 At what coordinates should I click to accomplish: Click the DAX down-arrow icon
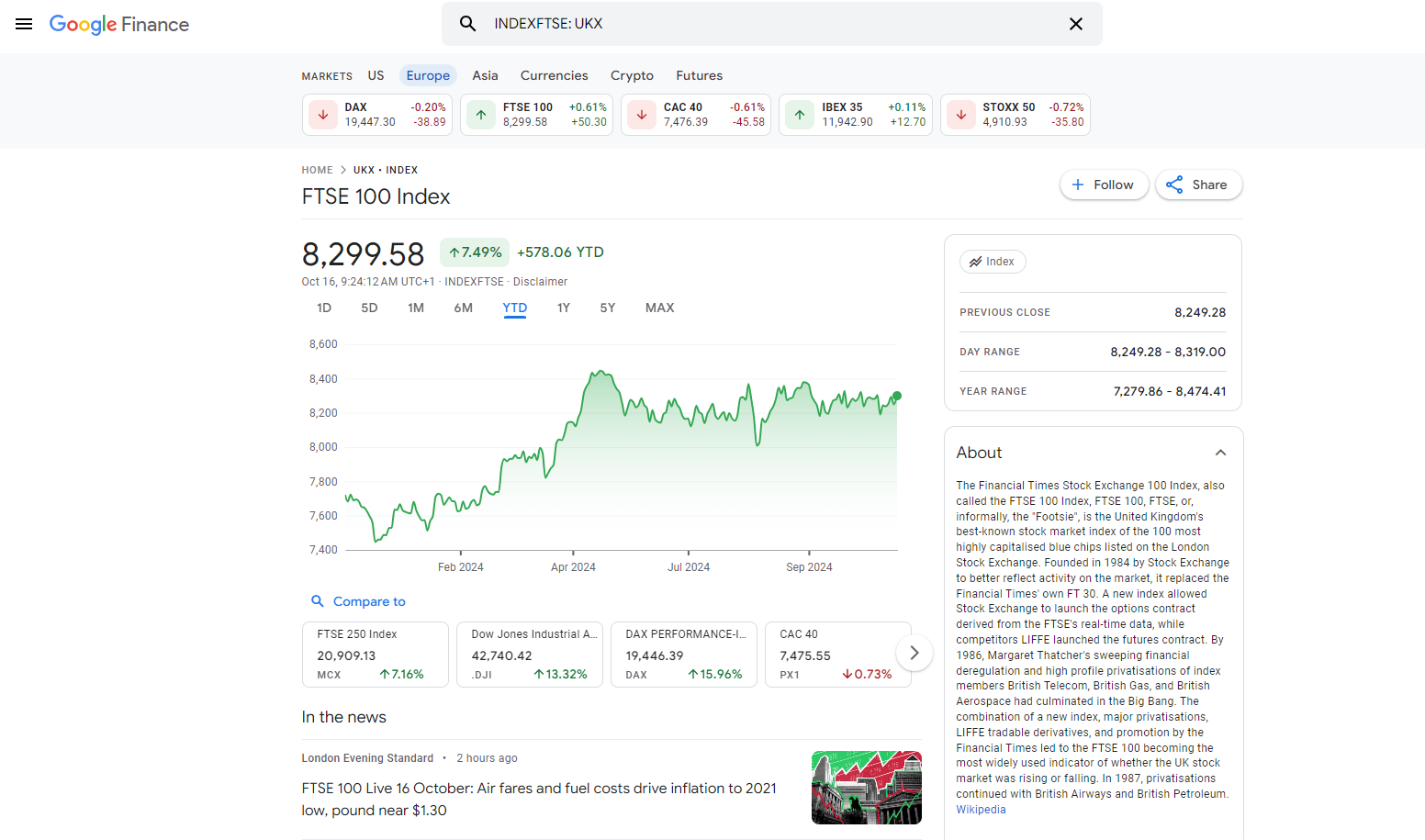point(323,115)
